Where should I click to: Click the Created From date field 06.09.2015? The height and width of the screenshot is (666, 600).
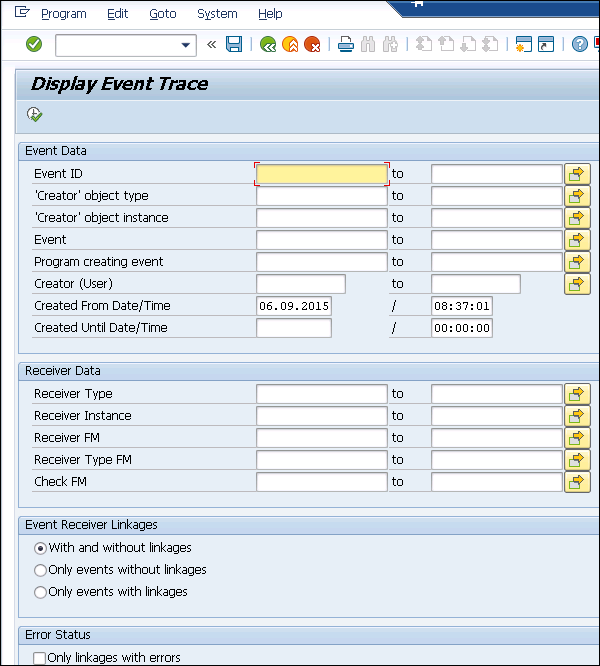(294, 306)
